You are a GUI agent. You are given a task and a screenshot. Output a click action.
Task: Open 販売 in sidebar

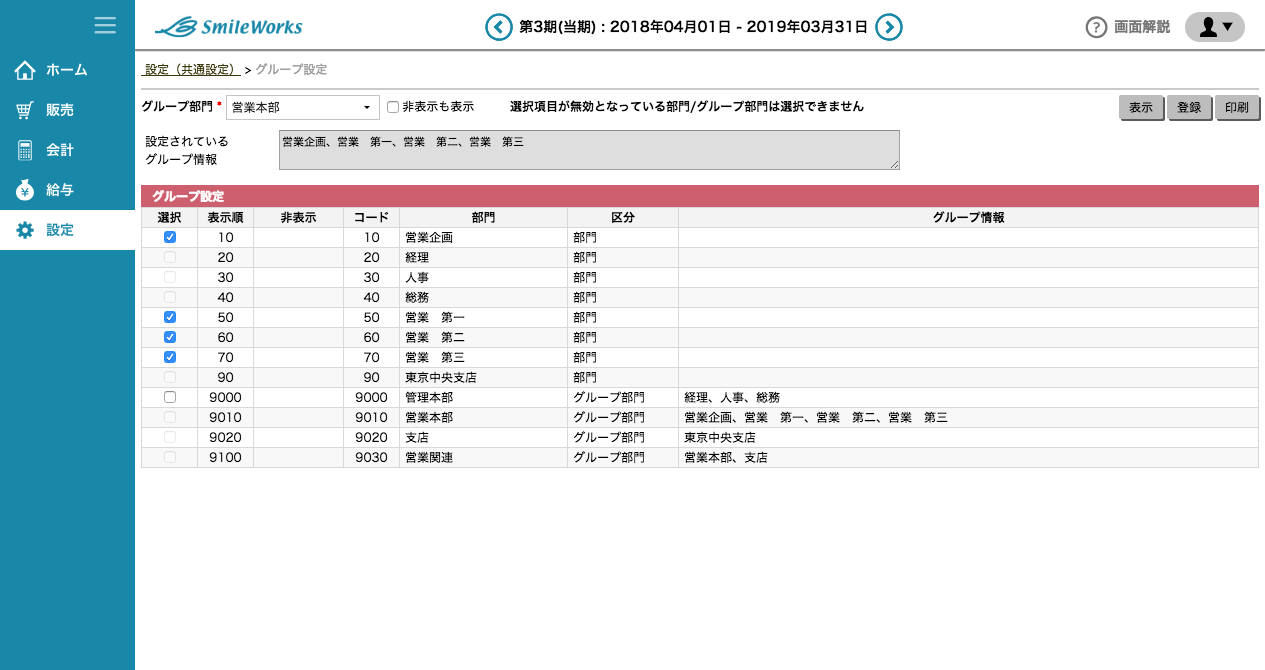click(x=67, y=110)
